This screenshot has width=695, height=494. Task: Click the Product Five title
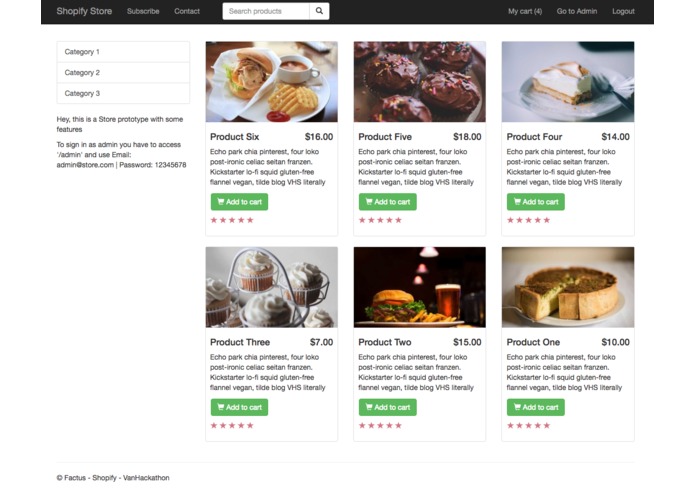[x=385, y=137]
